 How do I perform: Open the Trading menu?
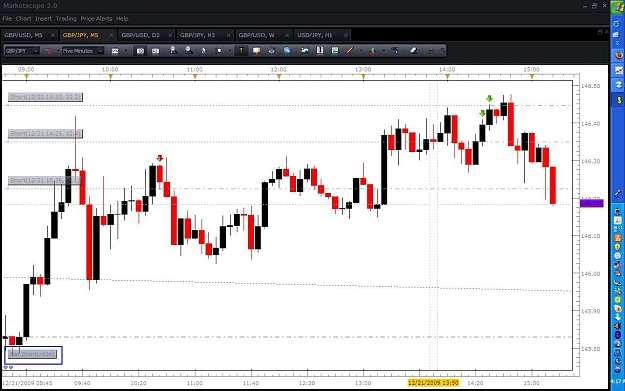click(66, 19)
